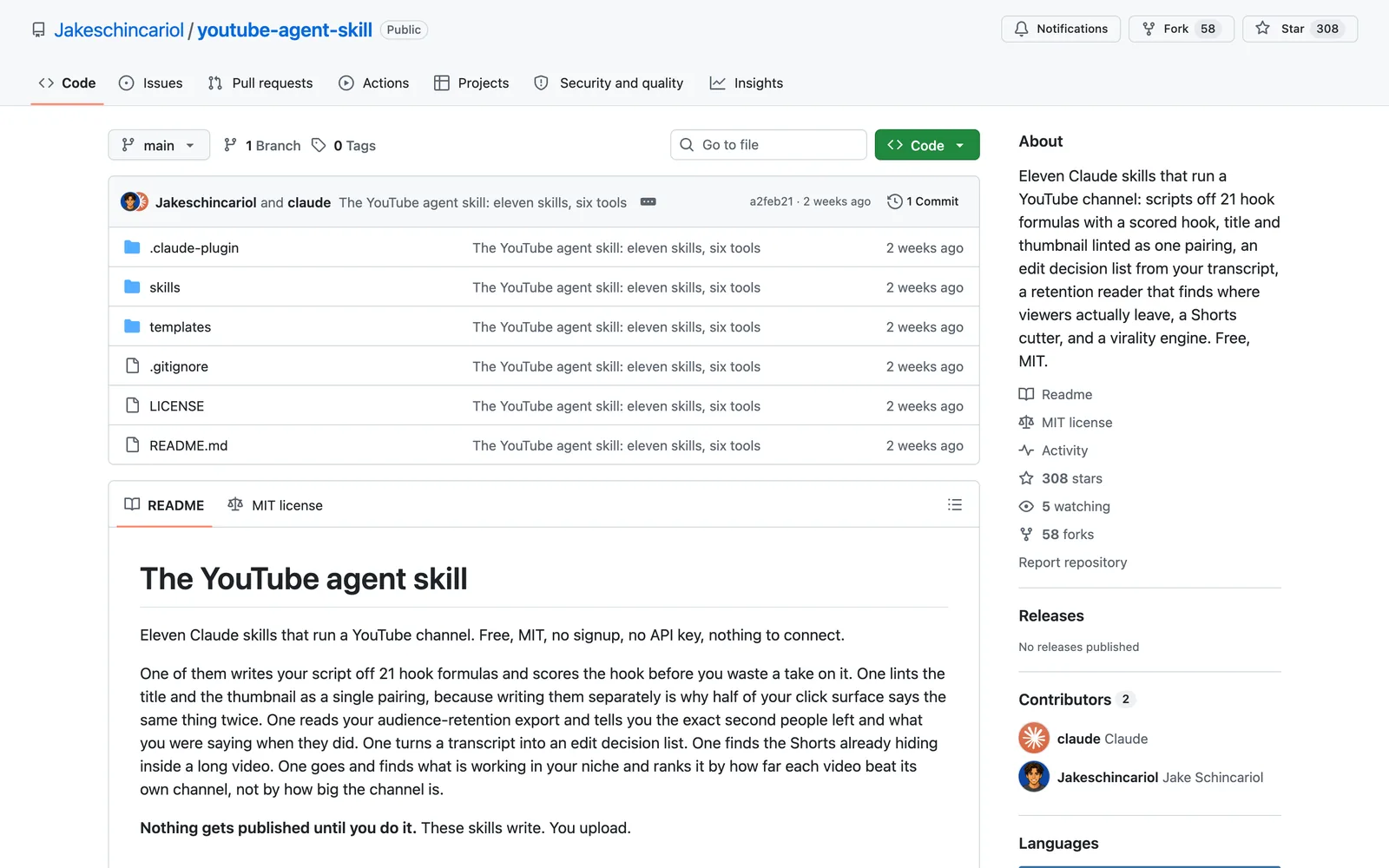The width and height of the screenshot is (1389, 868).
Task: Click youtube-agent-skill repository name
Action: tap(285, 30)
